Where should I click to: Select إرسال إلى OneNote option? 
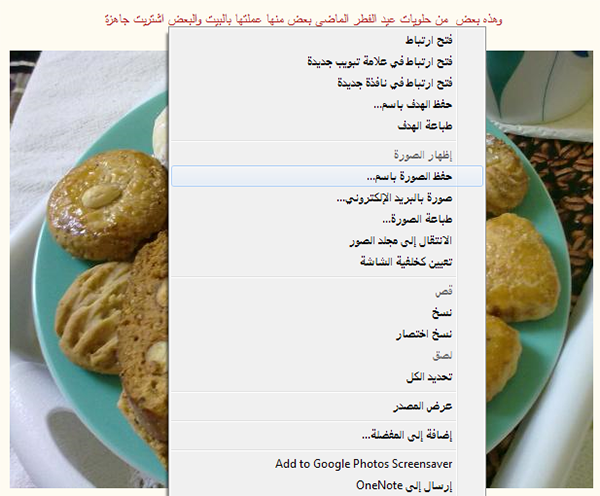pyautogui.click(x=327, y=486)
